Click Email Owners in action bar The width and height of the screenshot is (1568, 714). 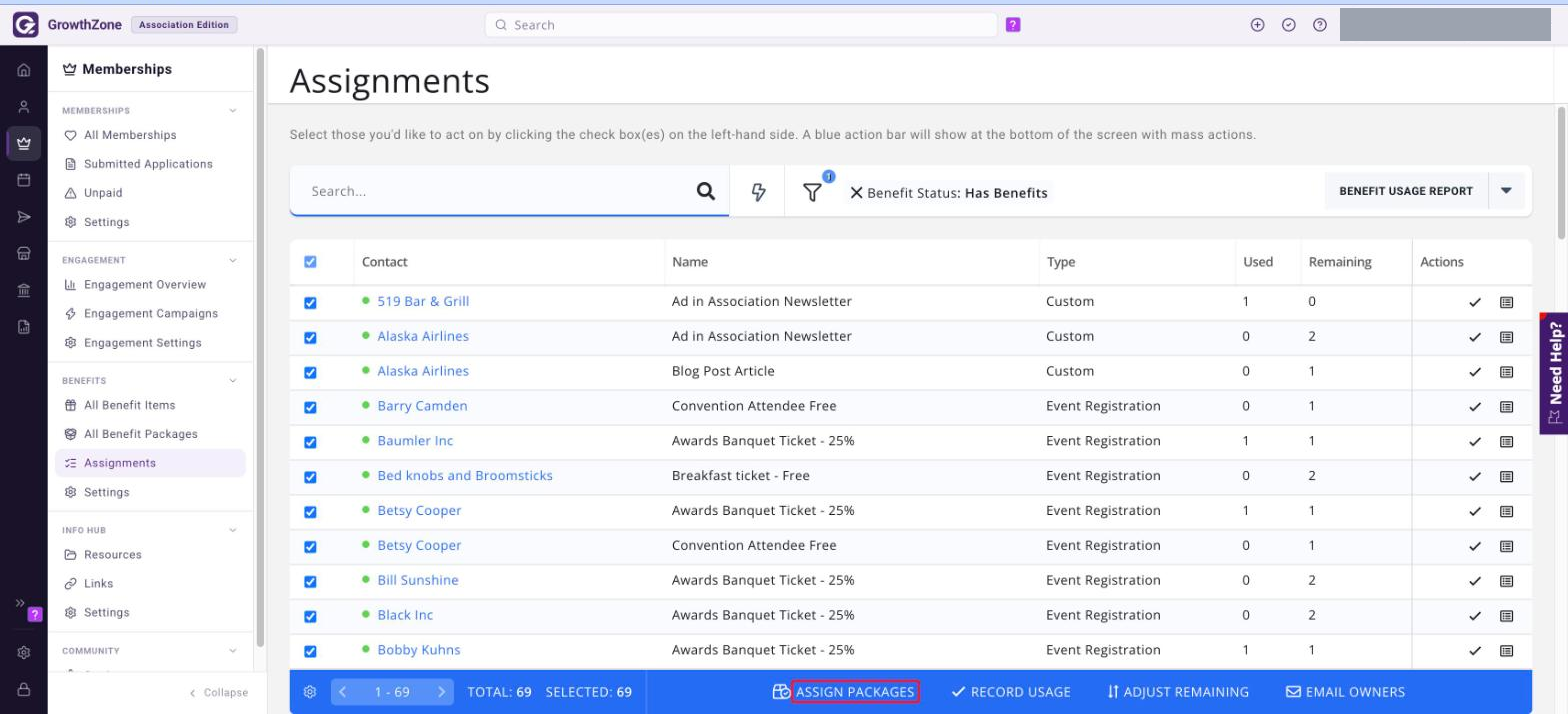pyautogui.click(x=1345, y=692)
